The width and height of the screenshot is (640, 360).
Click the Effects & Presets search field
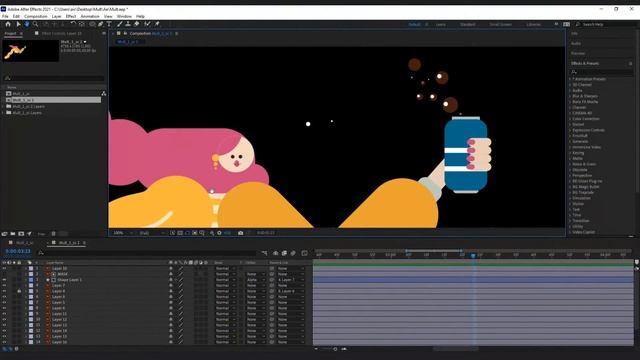coord(602,72)
